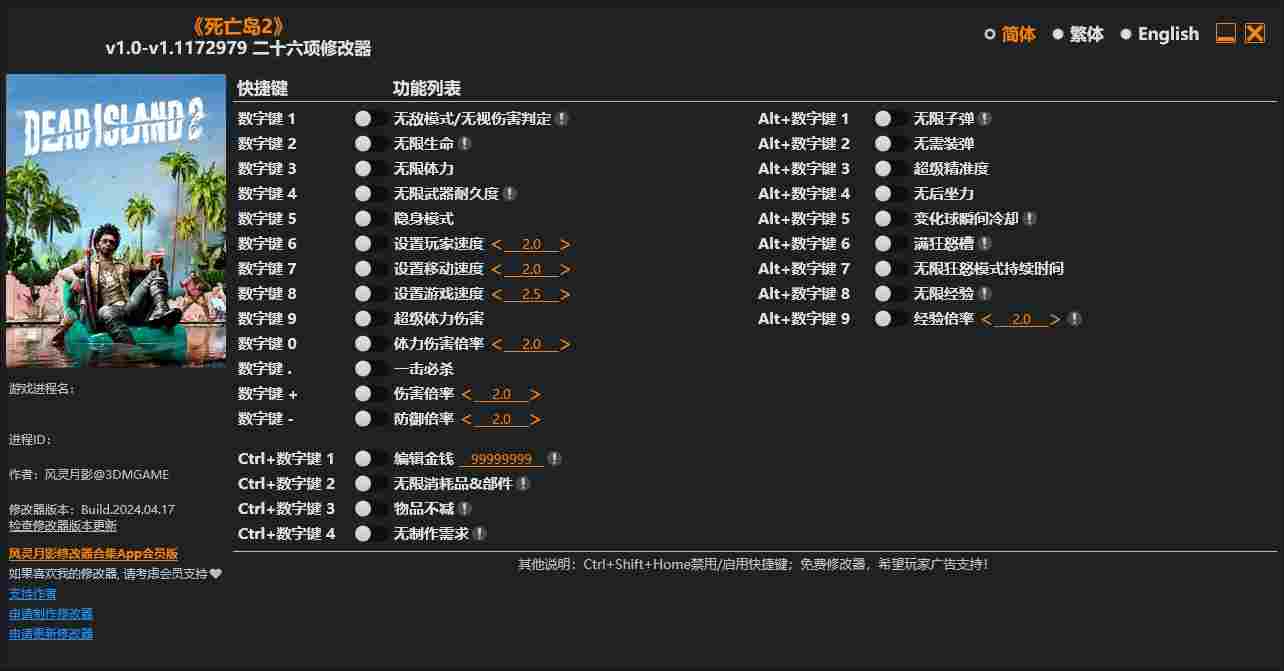Turn on 无限子弹 toggle
1284x671 pixels.
891,118
